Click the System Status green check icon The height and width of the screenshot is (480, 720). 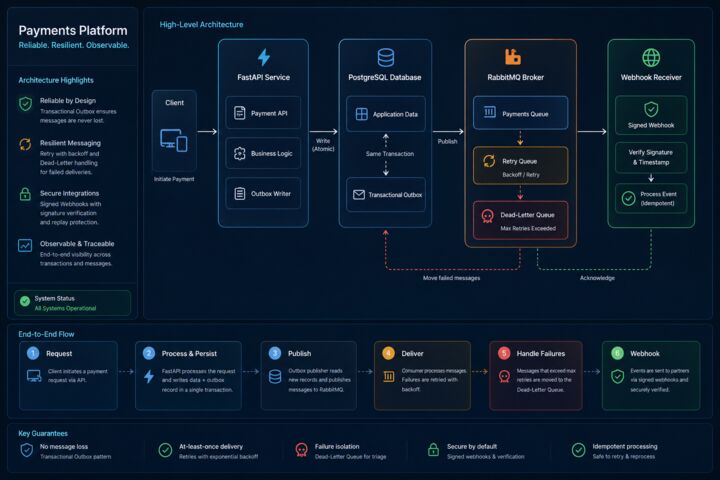25,301
